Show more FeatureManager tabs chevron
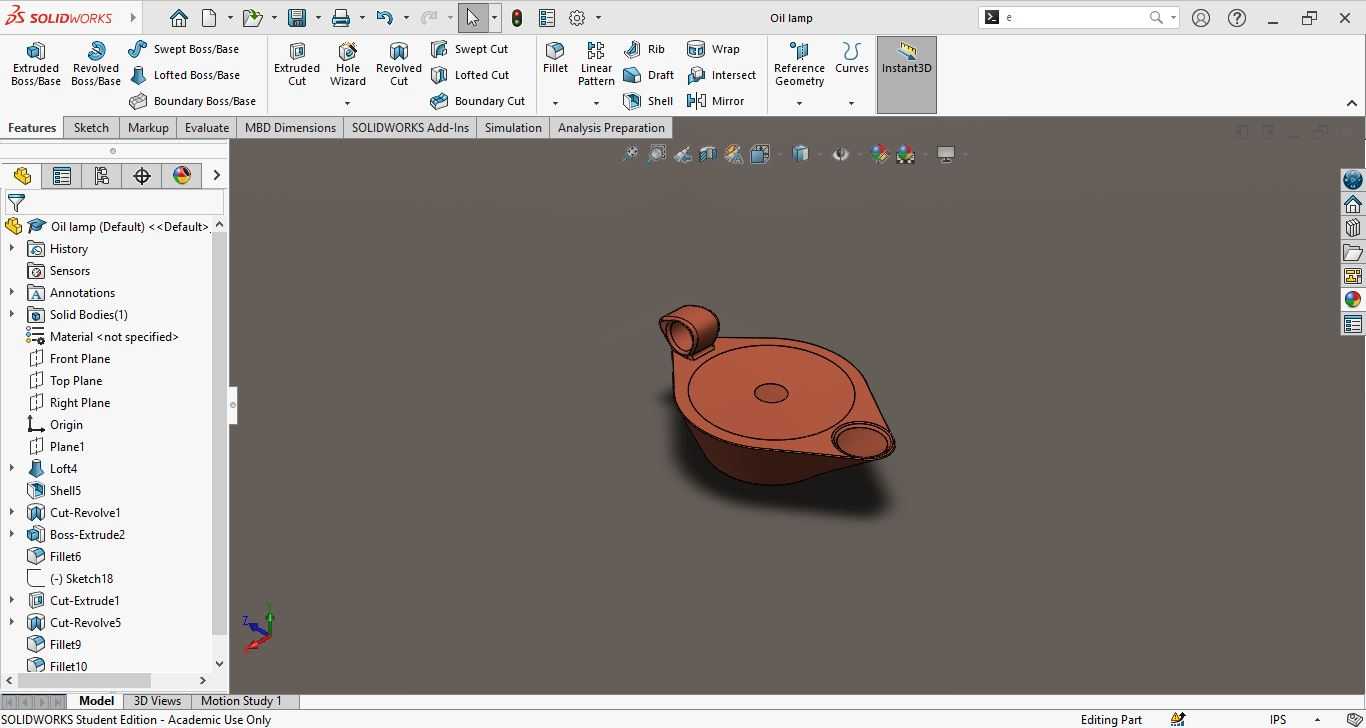The height and width of the screenshot is (728, 1366). pyautogui.click(x=216, y=176)
